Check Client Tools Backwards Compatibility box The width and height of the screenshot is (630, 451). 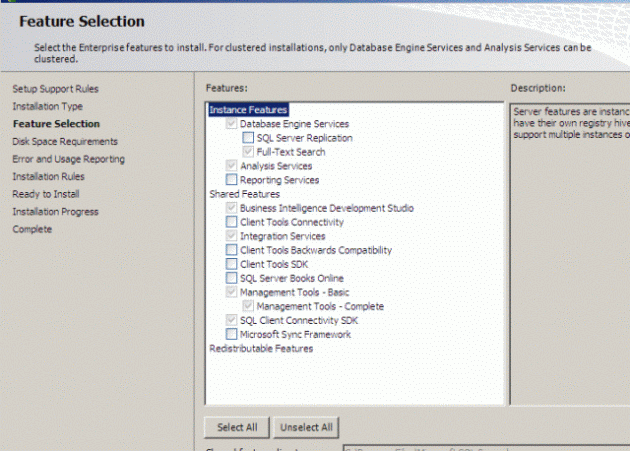pos(231,250)
